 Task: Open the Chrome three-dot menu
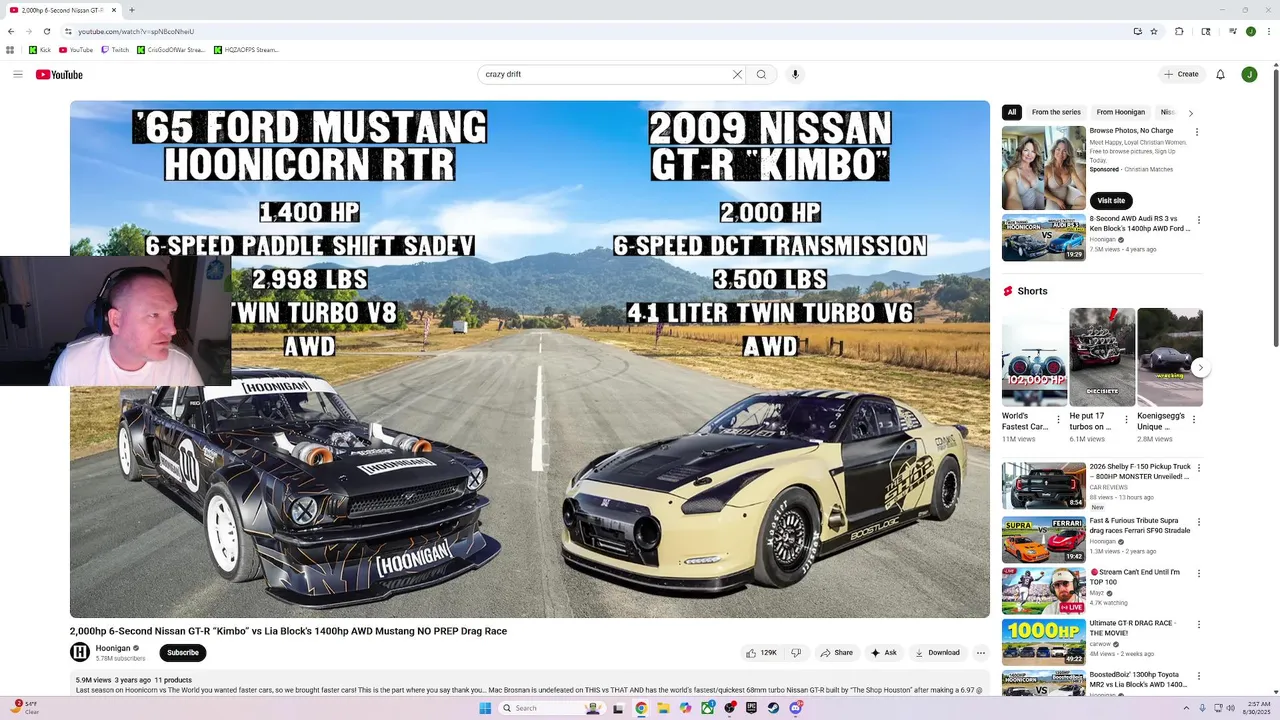click(x=1267, y=31)
